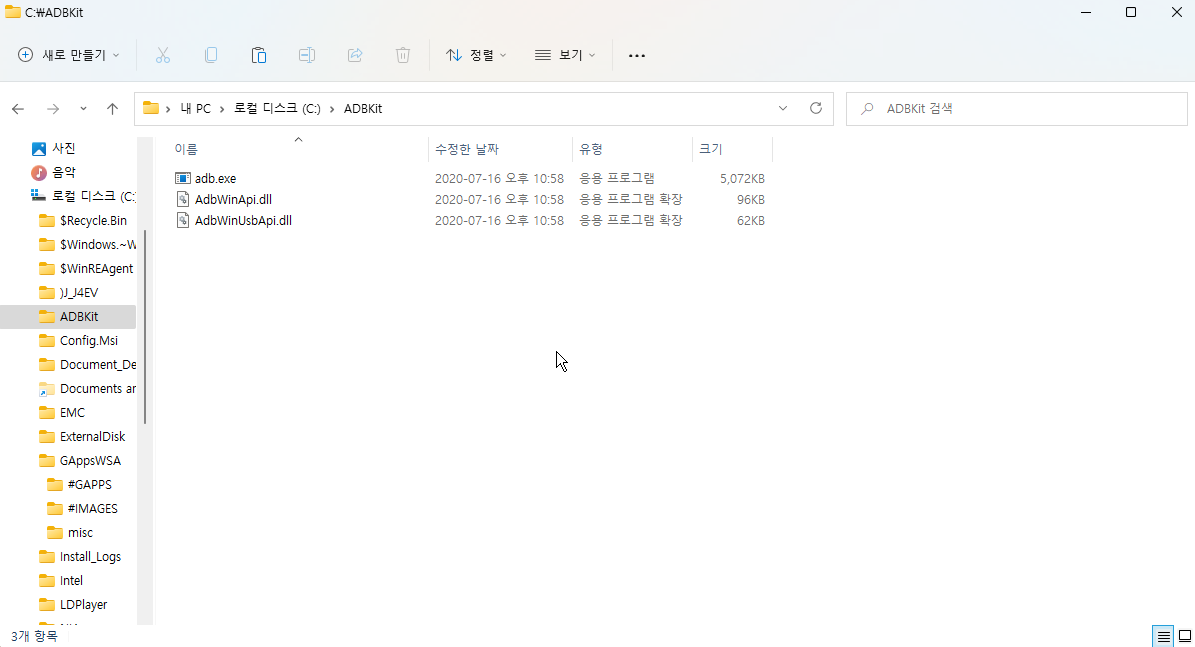The width and height of the screenshot is (1195, 647).
Task: Click the Copy icon in the toolbar
Action: coord(210,55)
